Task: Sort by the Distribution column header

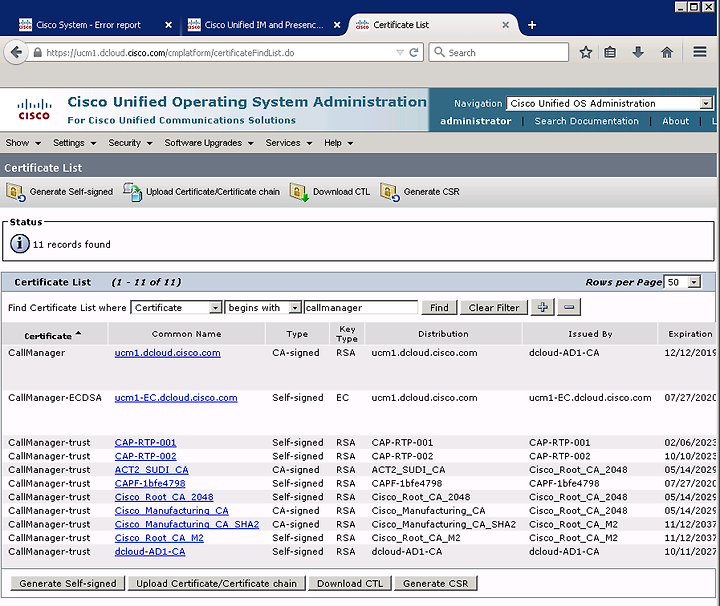Action: click(x=443, y=334)
